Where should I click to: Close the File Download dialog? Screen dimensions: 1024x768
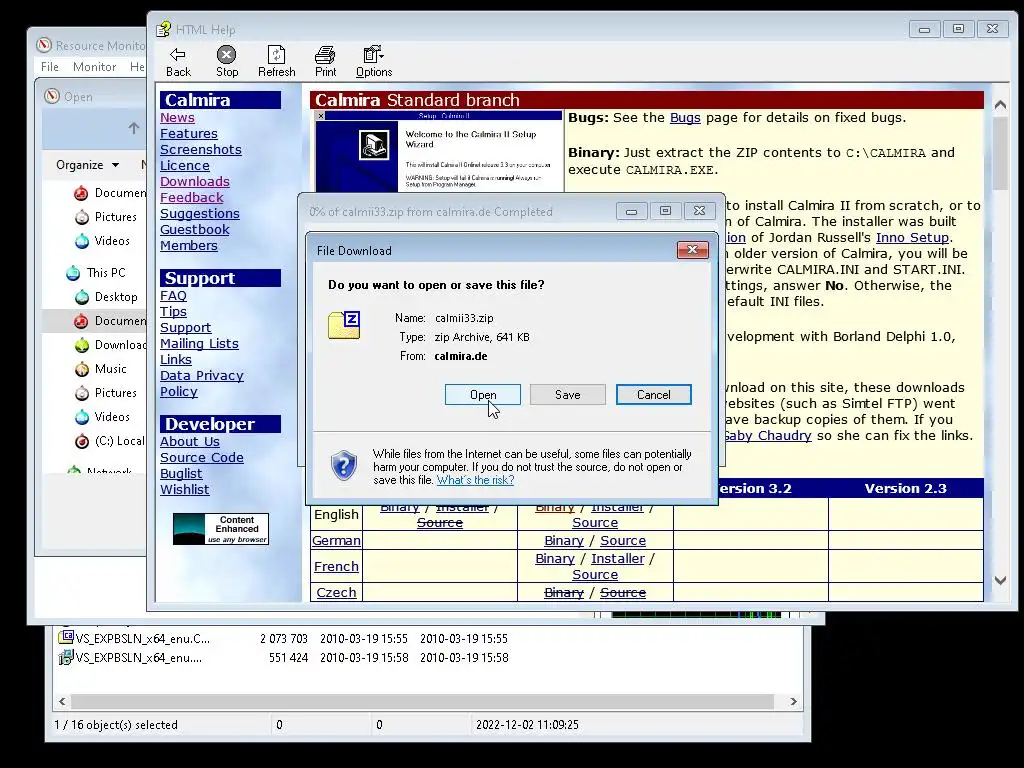693,249
